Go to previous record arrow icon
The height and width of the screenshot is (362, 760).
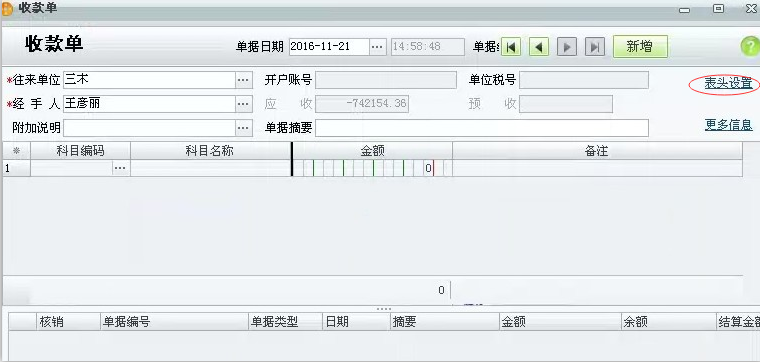[538, 47]
